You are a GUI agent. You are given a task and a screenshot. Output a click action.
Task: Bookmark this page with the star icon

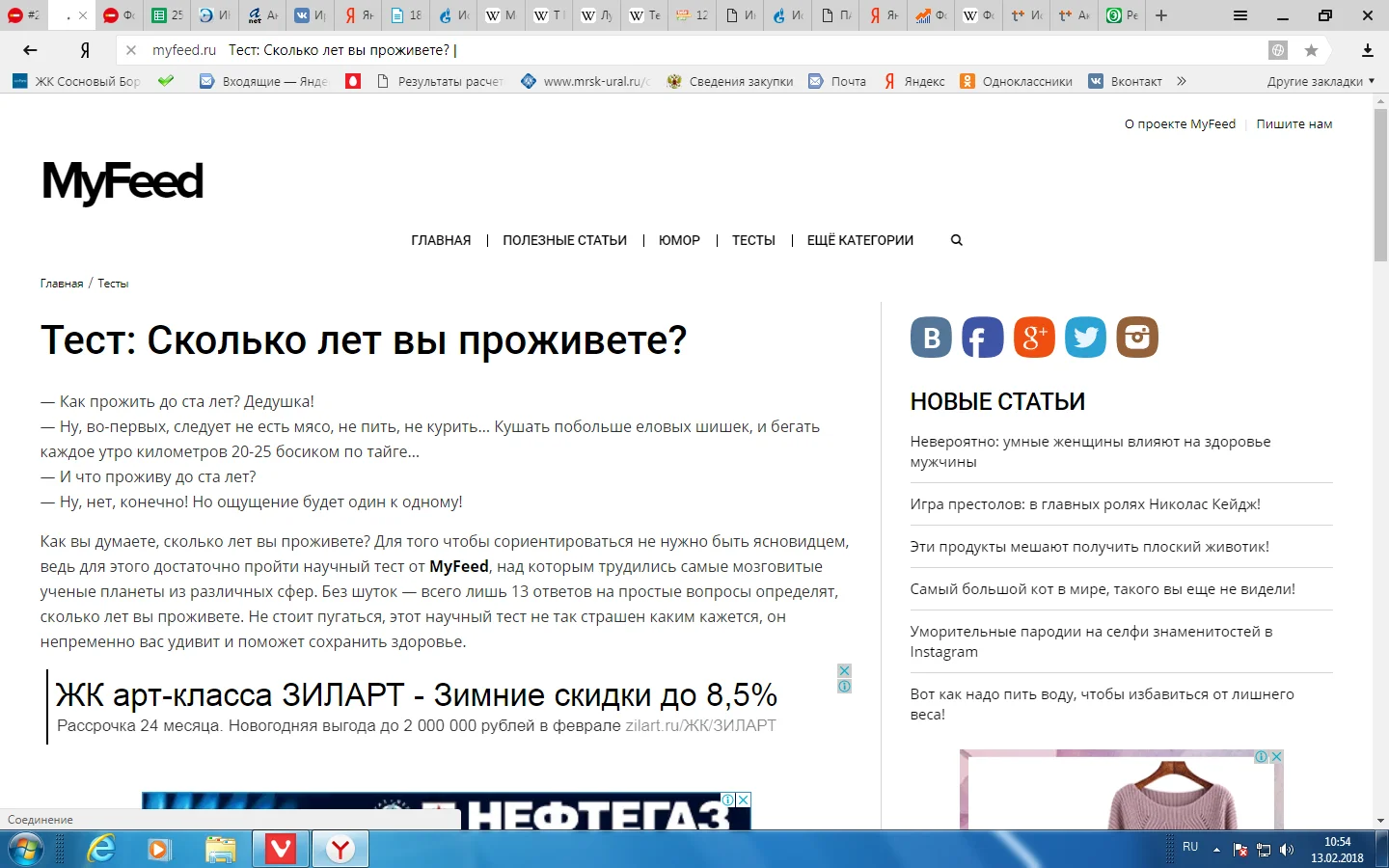coord(1311,50)
